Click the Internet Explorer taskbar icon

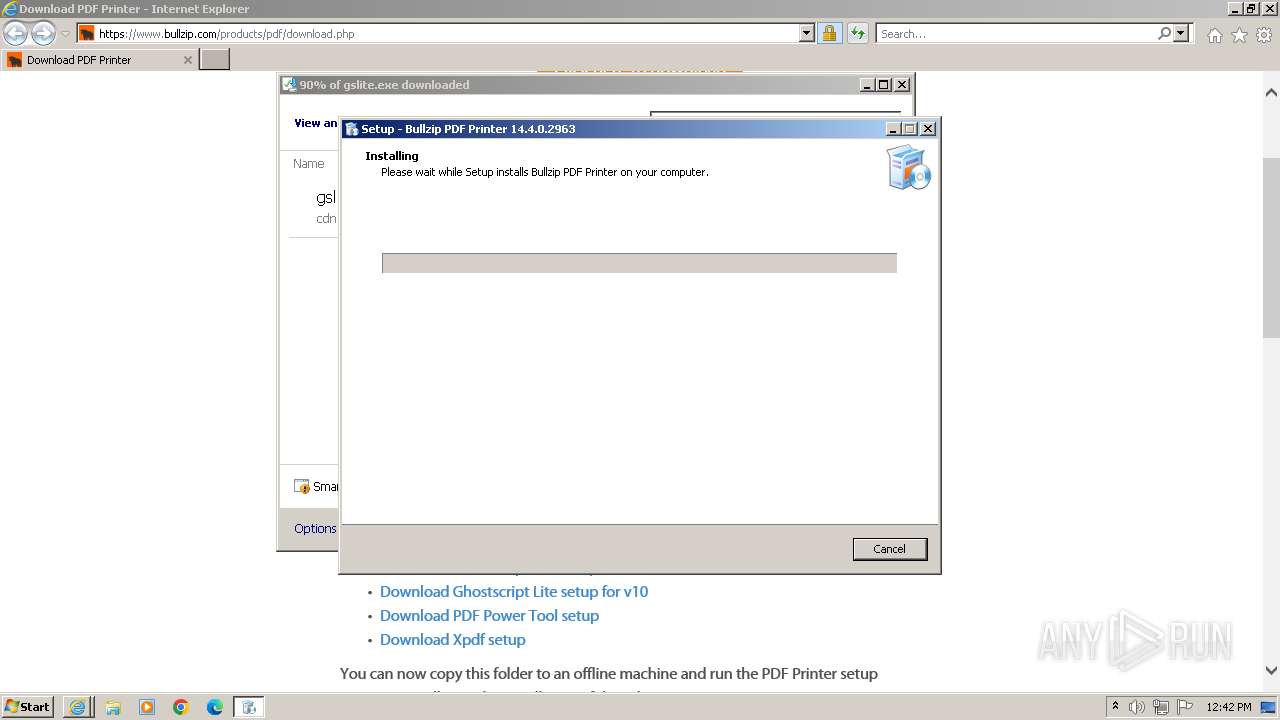[77, 707]
